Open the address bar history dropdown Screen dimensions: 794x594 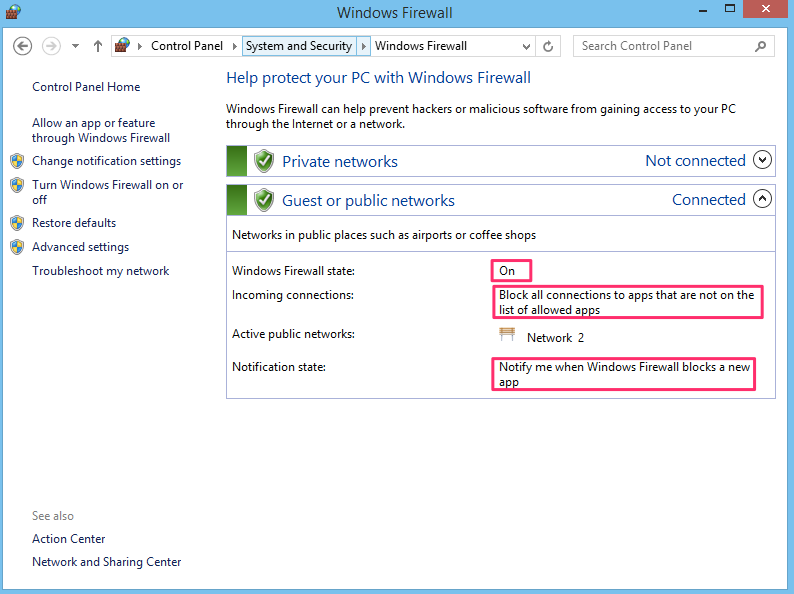click(x=526, y=47)
